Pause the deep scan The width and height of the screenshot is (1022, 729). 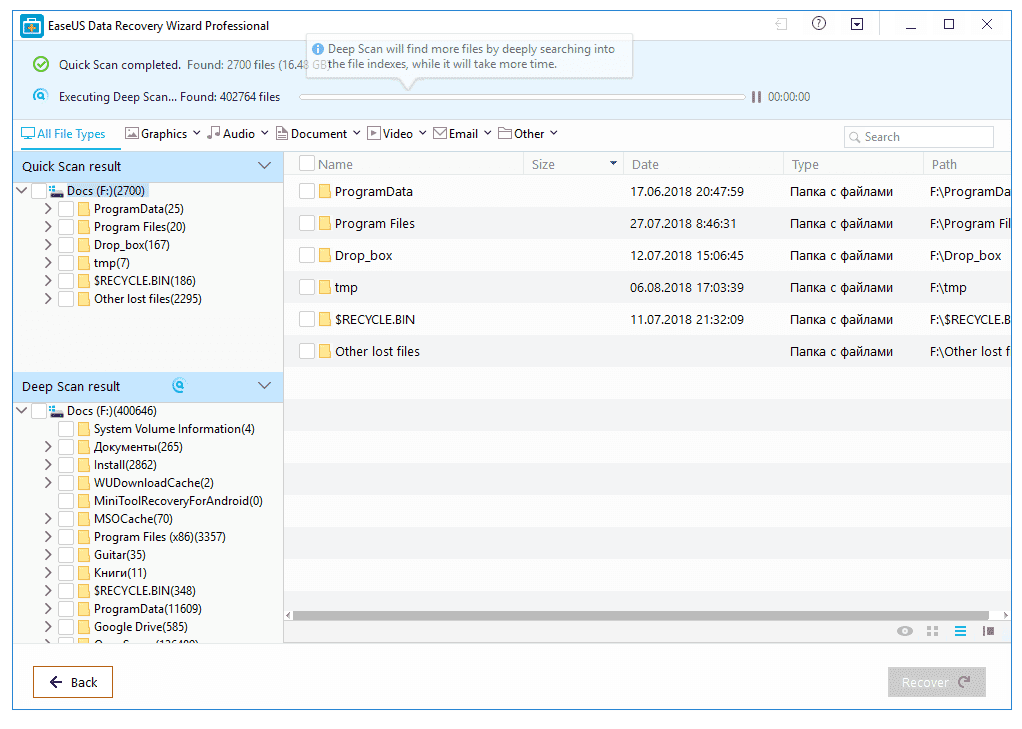point(756,97)
